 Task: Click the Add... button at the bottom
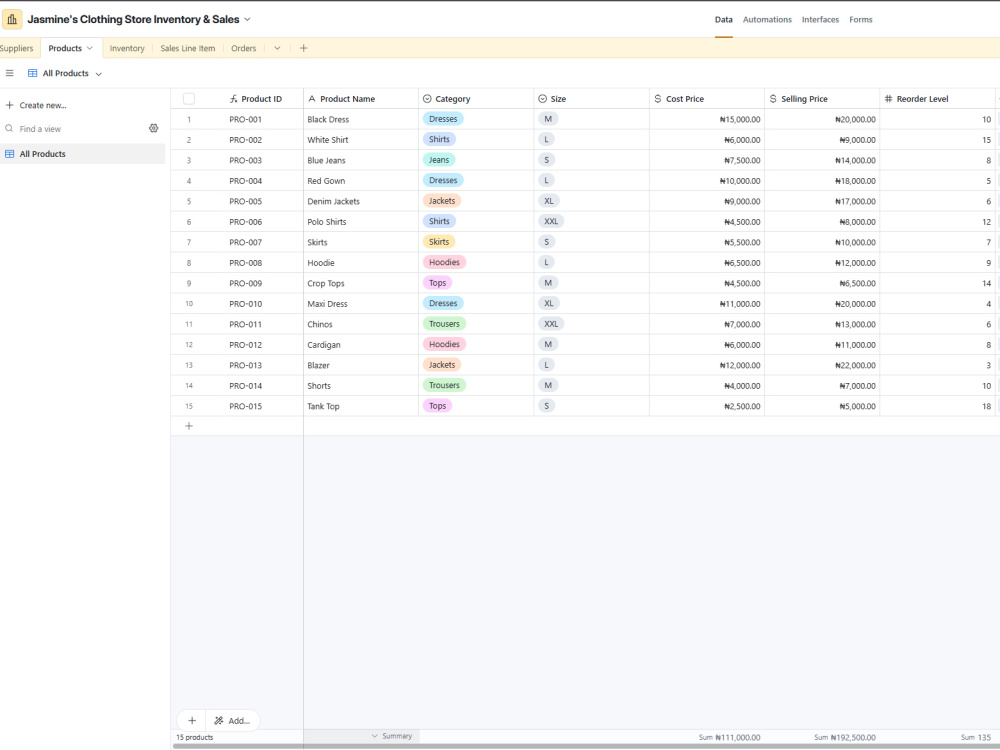coord(232,721)
